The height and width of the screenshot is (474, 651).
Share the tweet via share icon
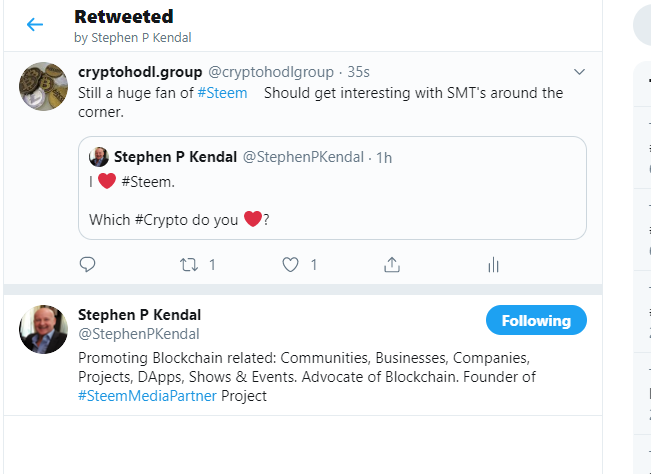tap(392, 264)
